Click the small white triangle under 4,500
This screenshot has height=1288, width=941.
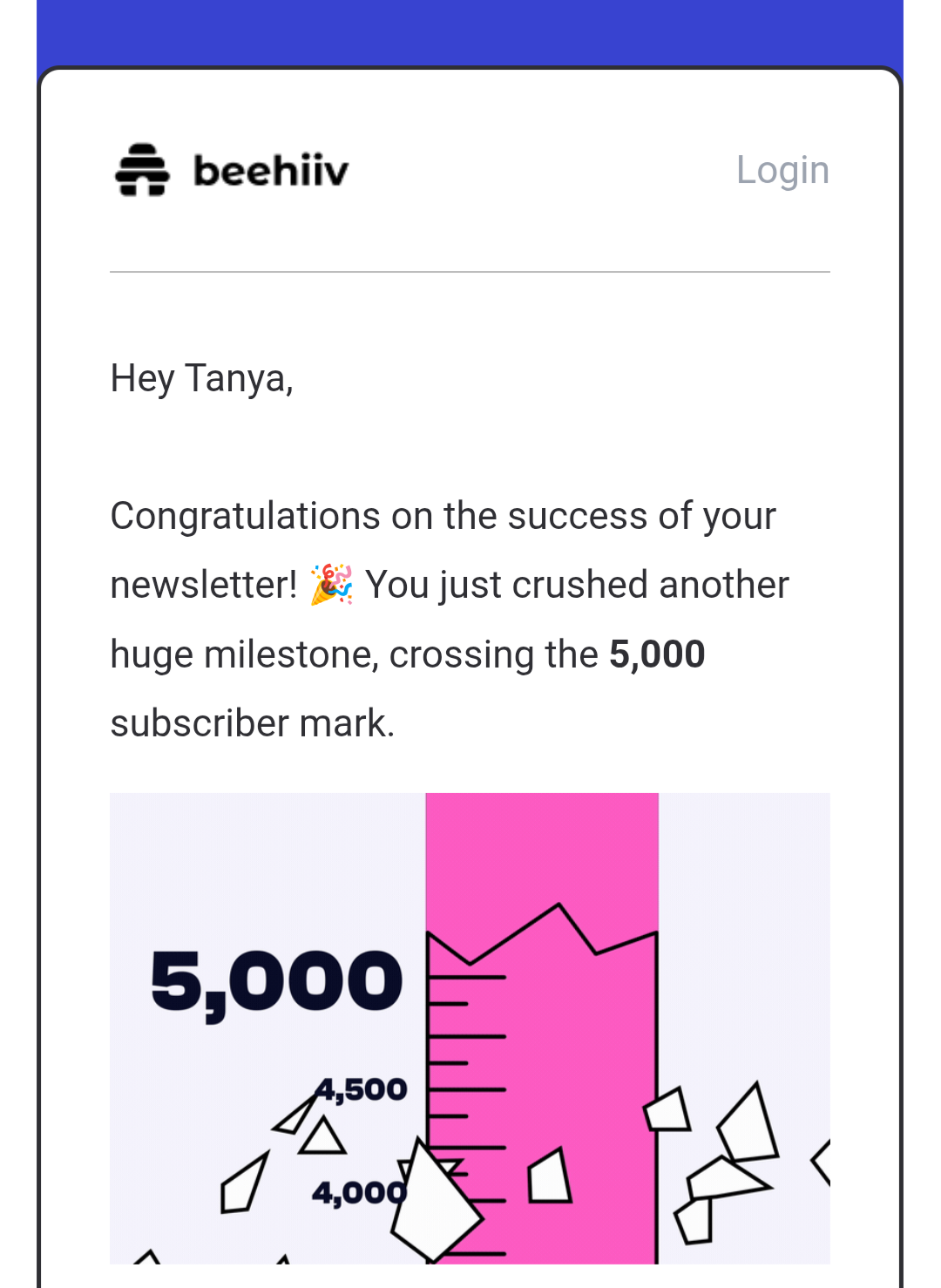pyautogui.click(x=322, y=1137)
